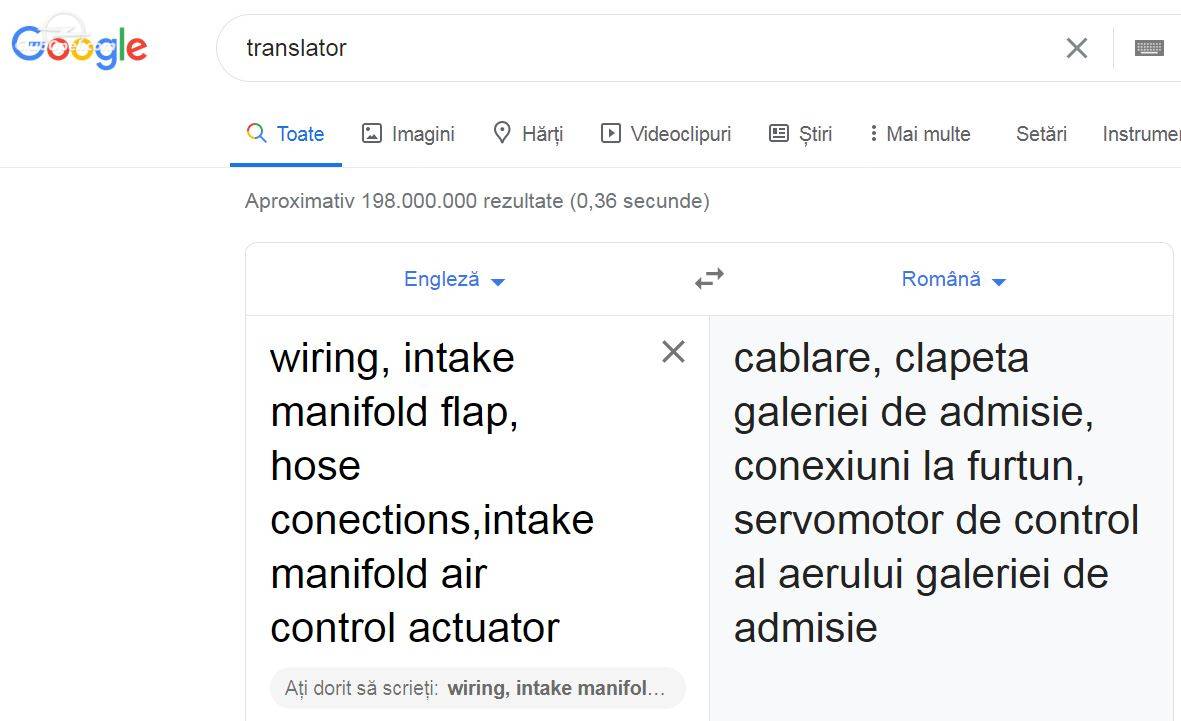Swap languages with the arrows icon
Viewport: 1181px width, 721px height.
[710, 279]
